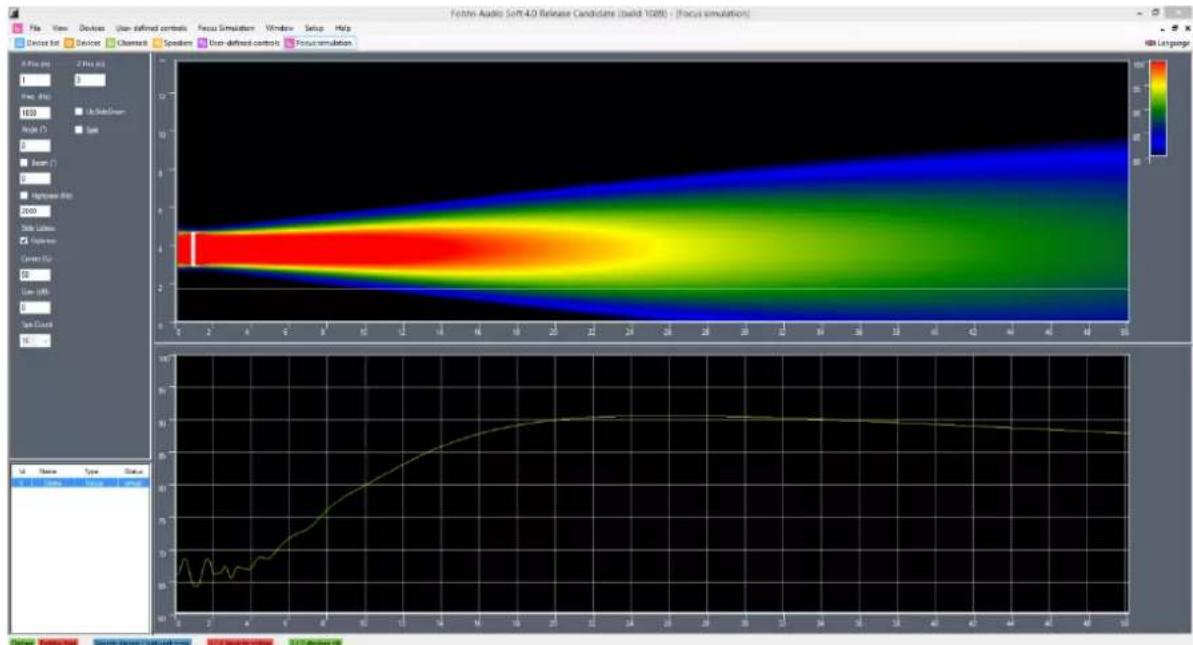Switch to the Speakers tab label
1193x645 pixels.
point(178,43)
